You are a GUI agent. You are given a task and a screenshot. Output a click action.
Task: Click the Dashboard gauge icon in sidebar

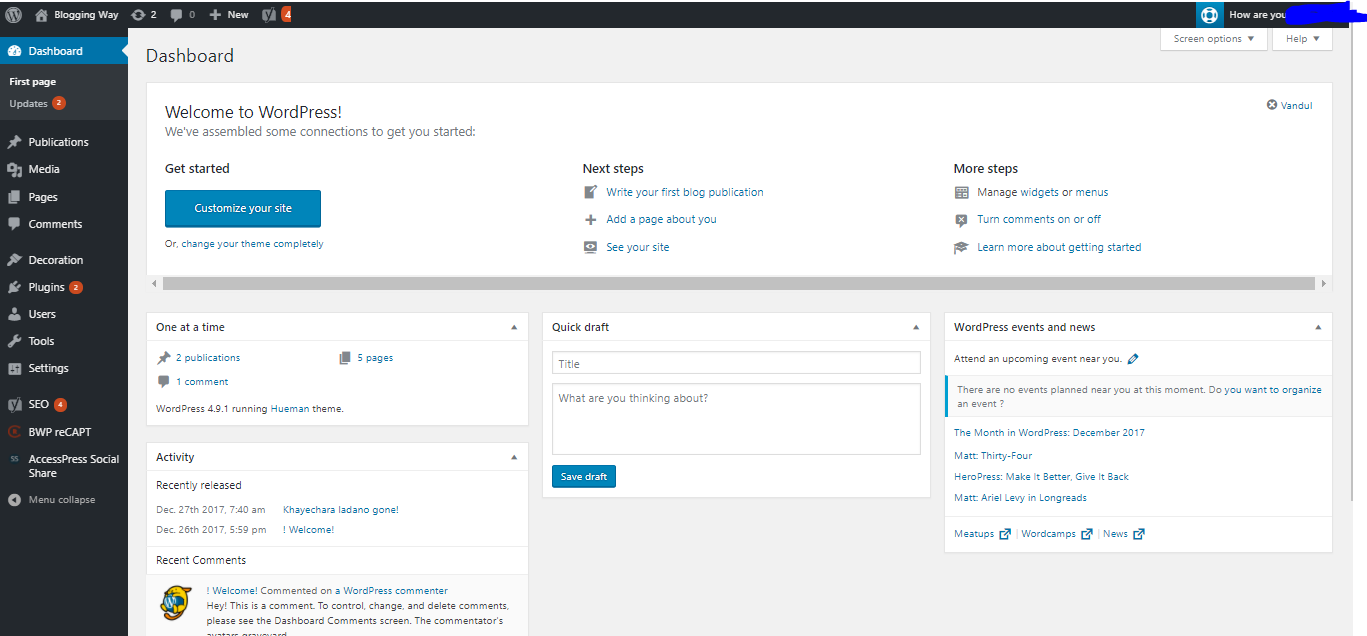pos(14,51)
